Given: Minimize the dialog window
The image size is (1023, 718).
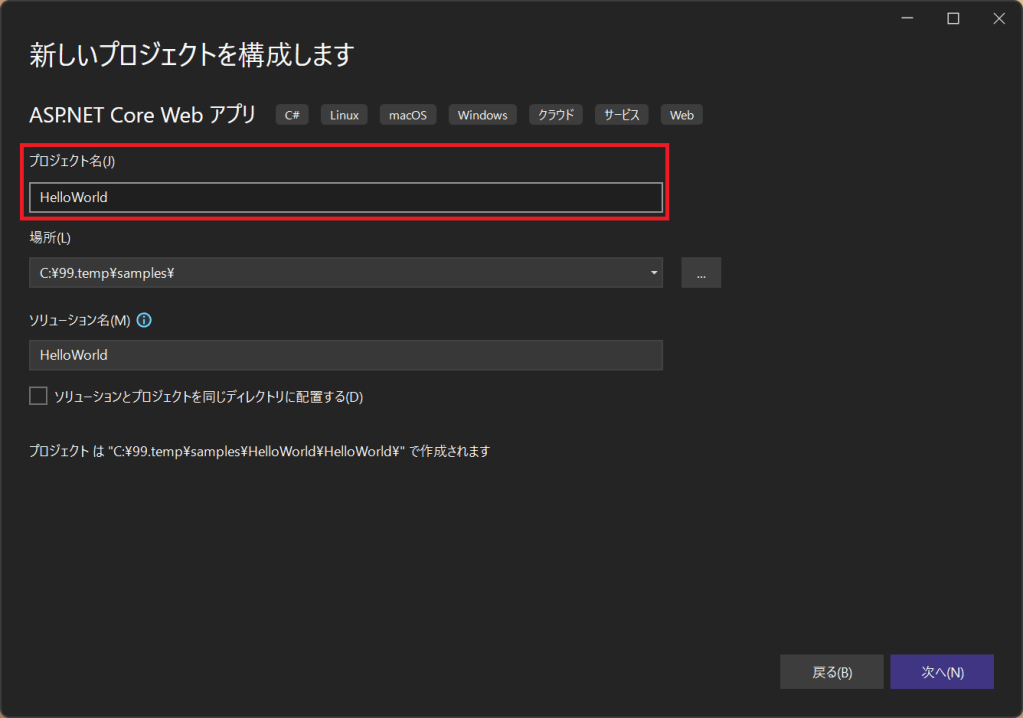Looking at the screenshot, I should click(x=907, y=18).
